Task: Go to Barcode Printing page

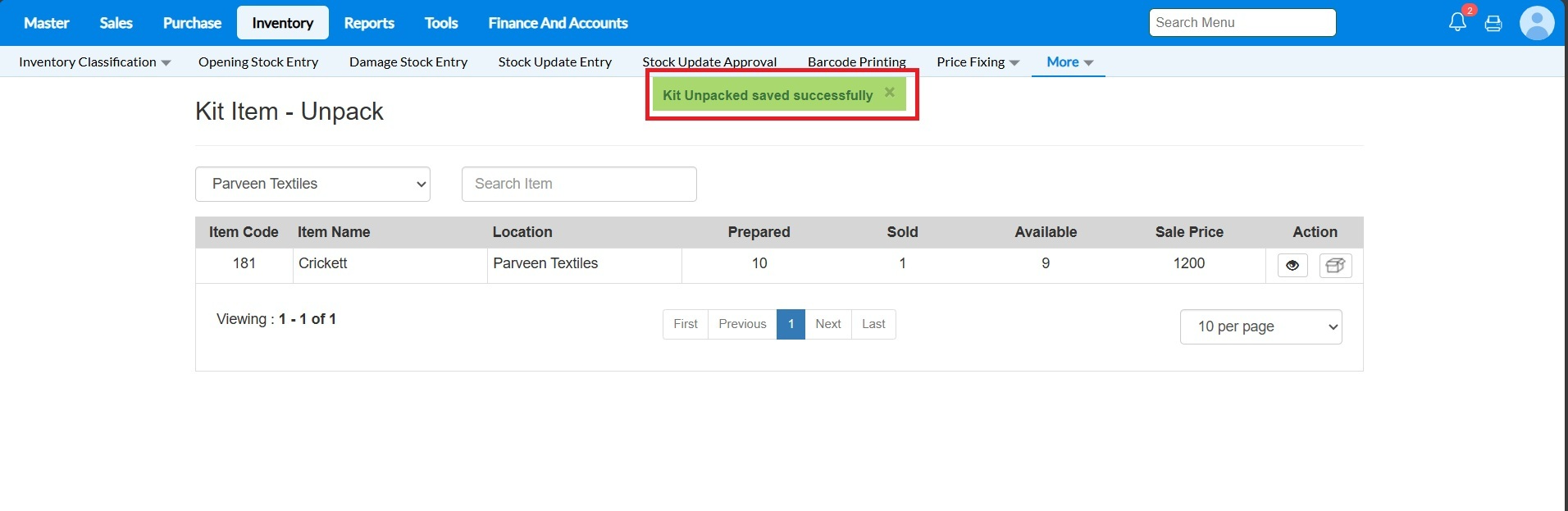Action: point(856,62)
